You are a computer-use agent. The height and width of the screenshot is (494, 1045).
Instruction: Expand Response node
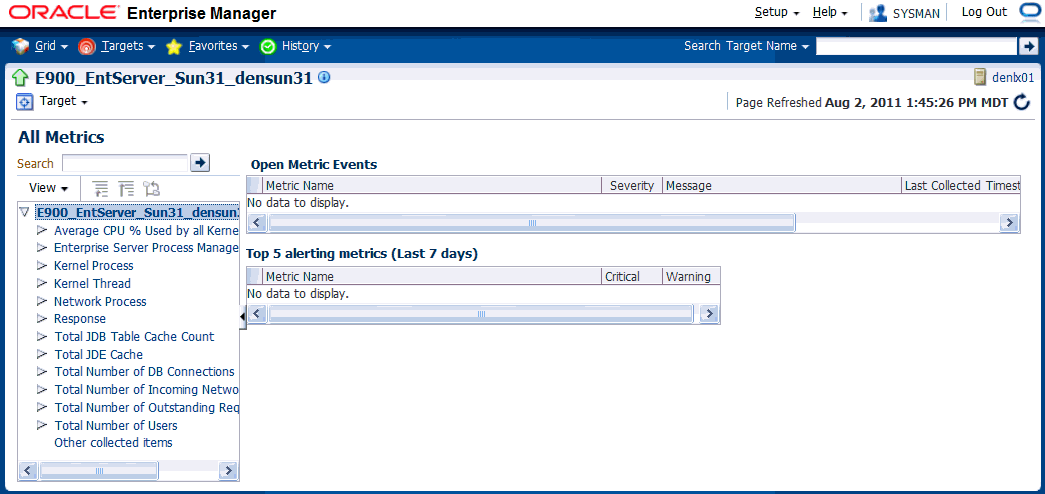tap(42, 319)
